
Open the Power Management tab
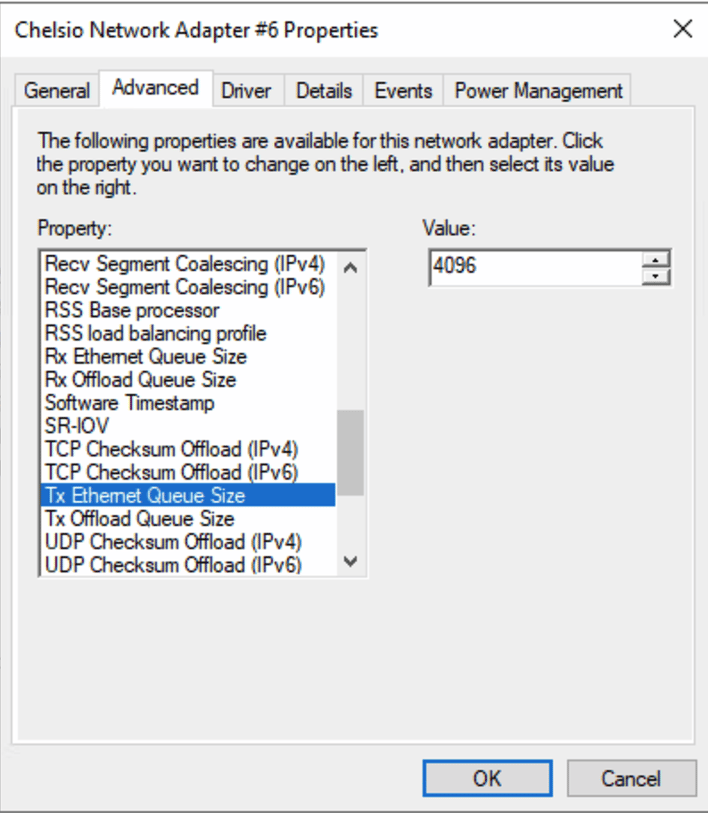pos(537,90)
